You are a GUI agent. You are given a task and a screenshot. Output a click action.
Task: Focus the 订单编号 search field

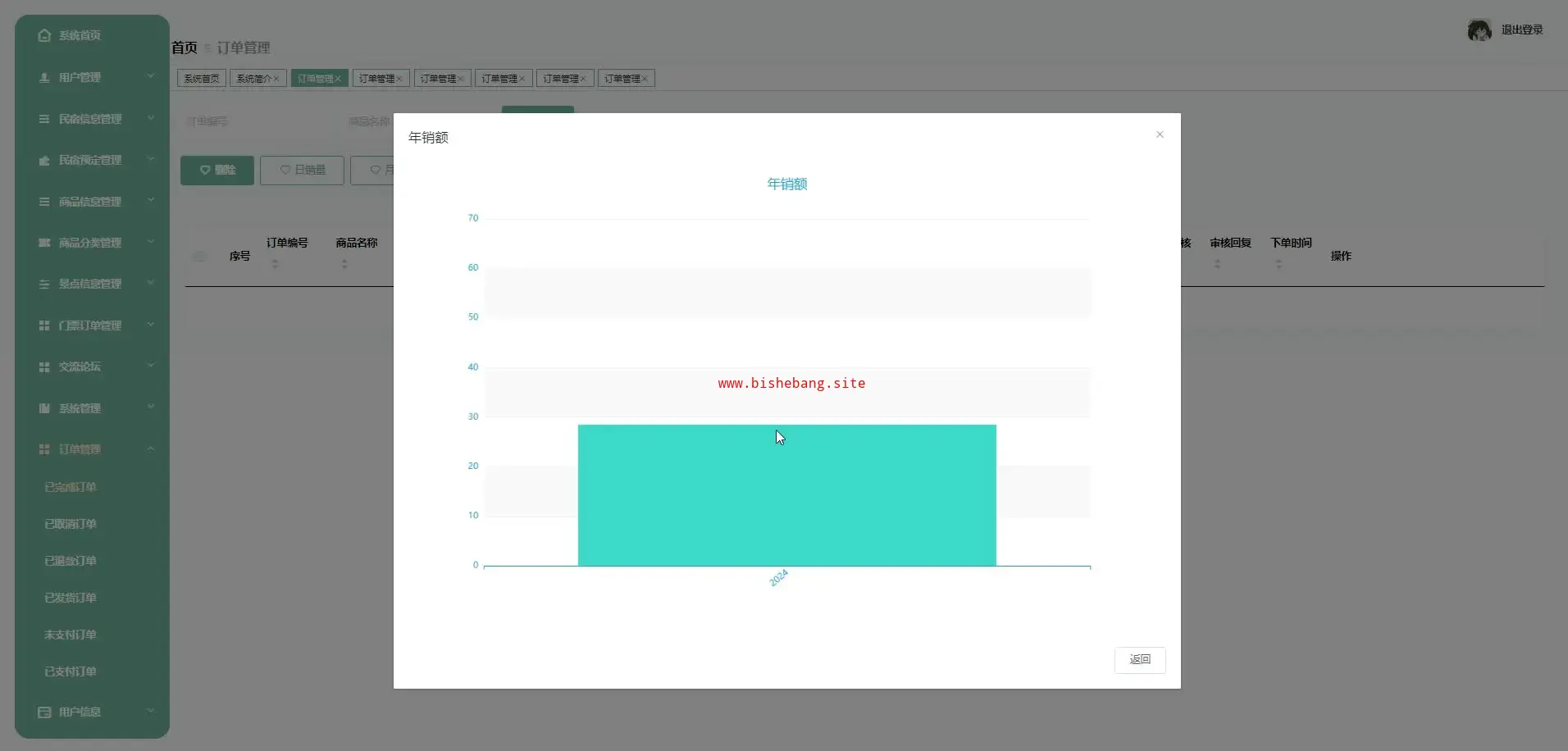click(254, 121)
